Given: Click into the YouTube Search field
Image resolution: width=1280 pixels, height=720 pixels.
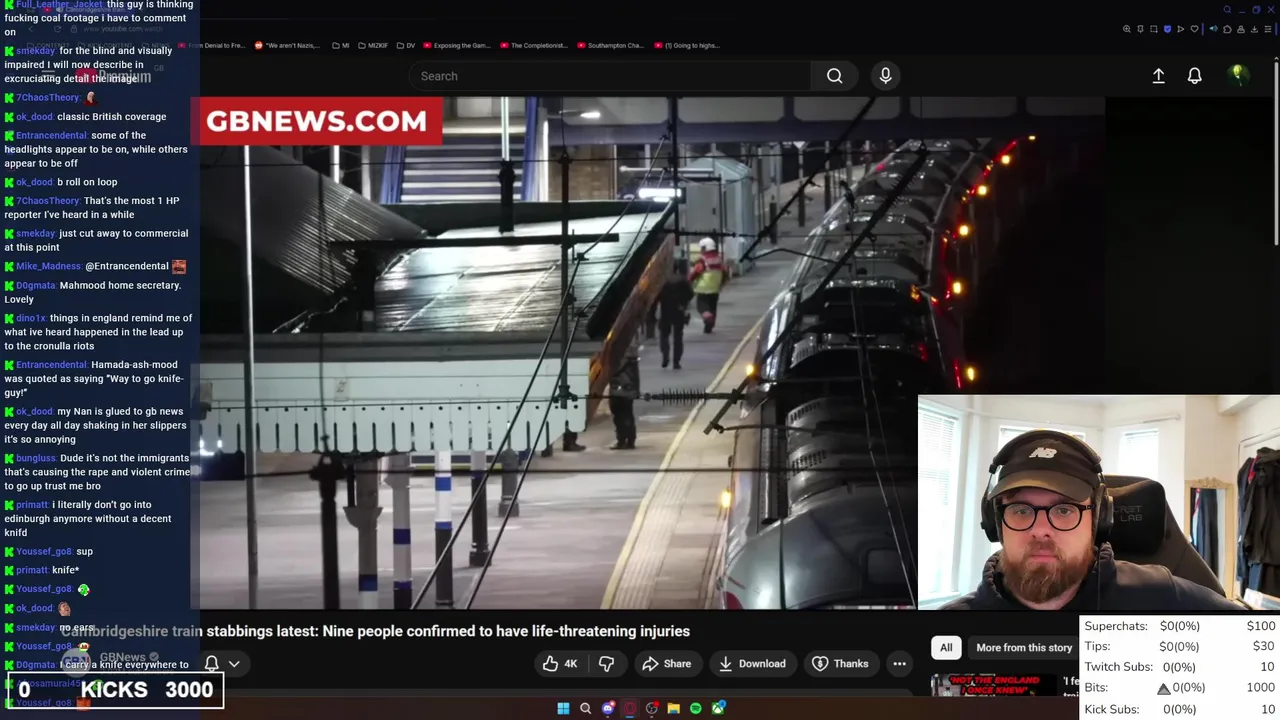Looking at the screenshot, I should [x=610, y=76].
